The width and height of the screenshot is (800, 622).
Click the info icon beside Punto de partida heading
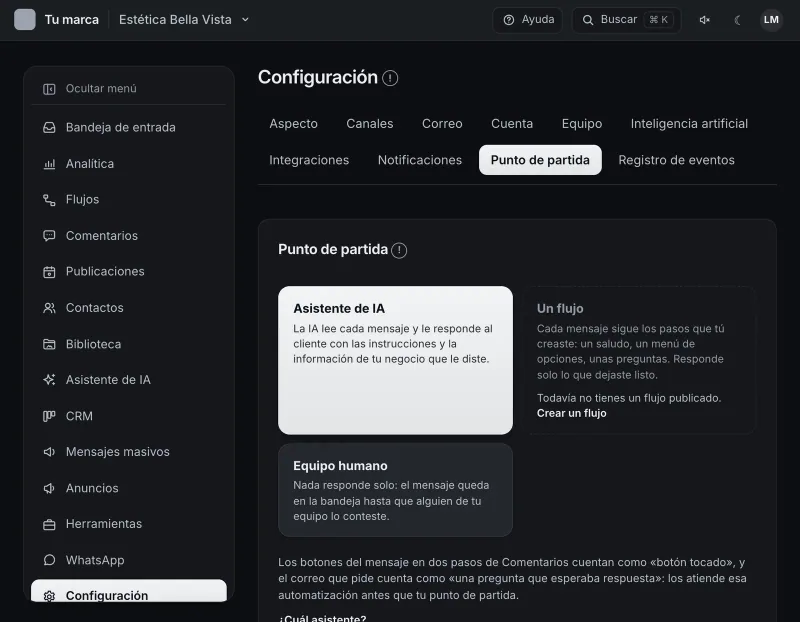click(x=399, y=251)
